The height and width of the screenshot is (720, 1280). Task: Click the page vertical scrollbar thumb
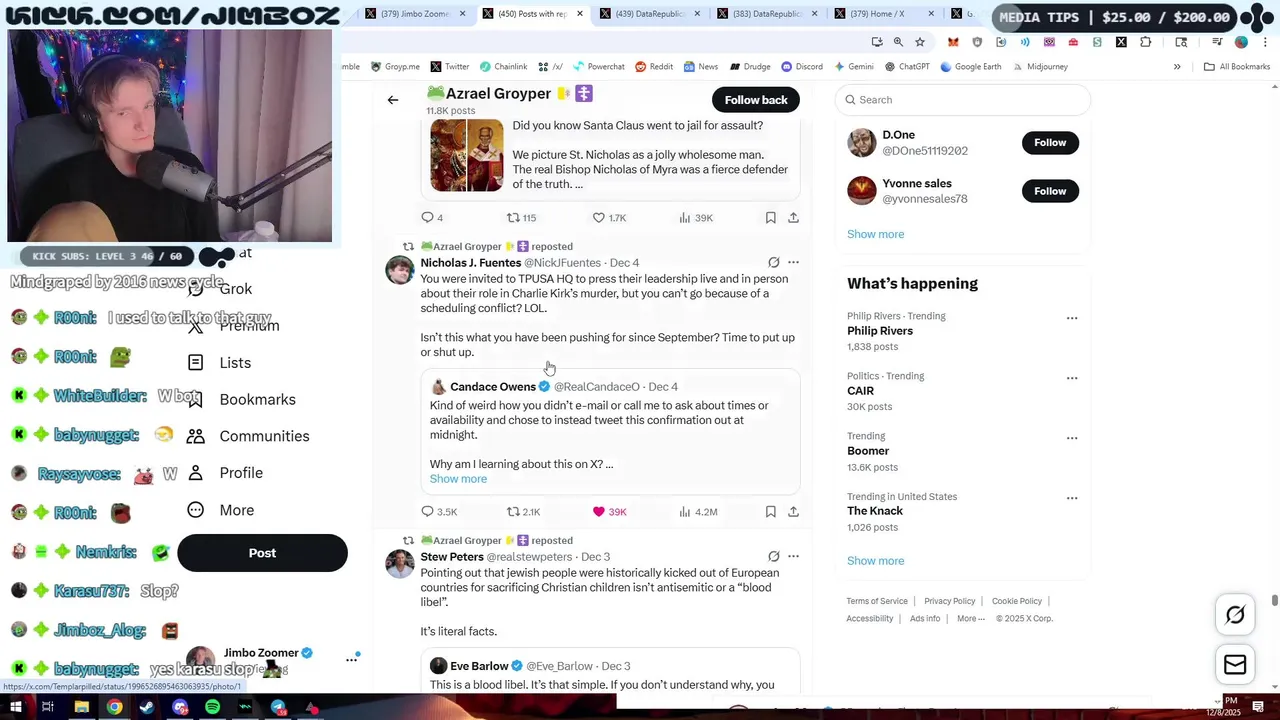pos(1274,600)
